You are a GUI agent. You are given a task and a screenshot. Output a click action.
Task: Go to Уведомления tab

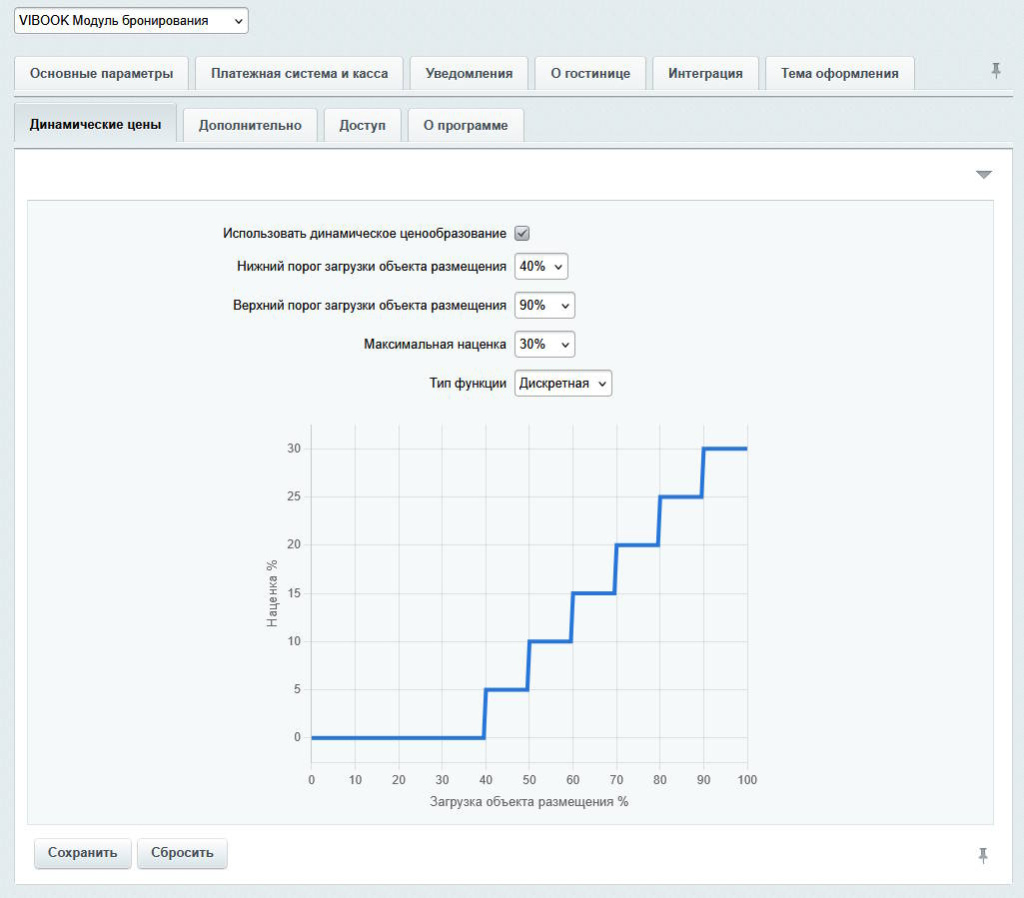click(x=469, y=74)
